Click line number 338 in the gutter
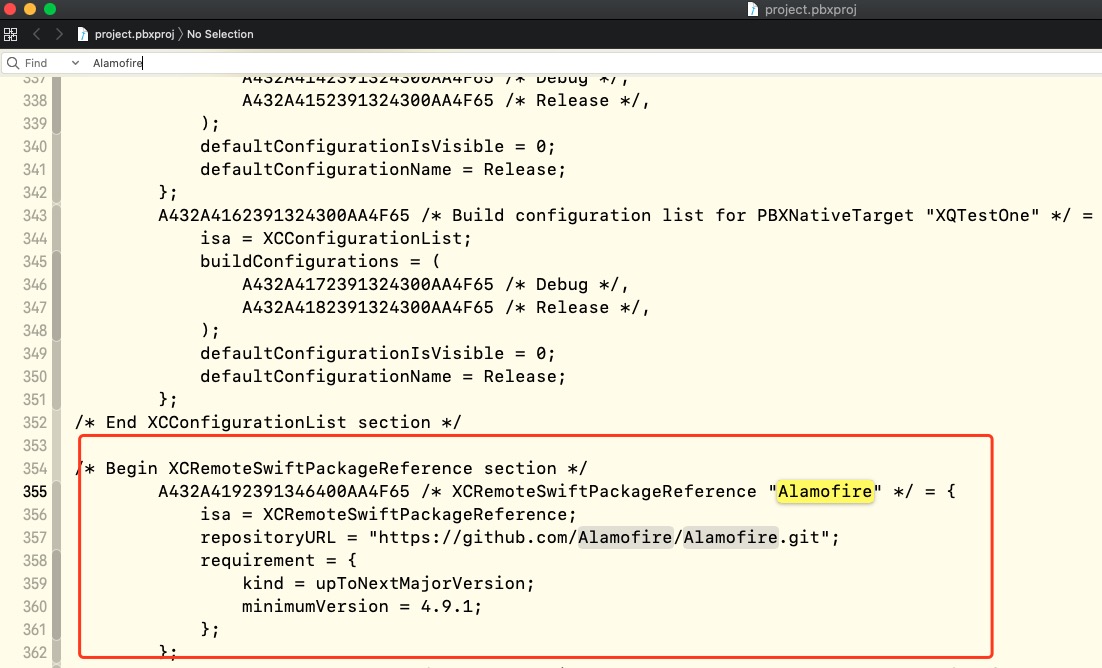Viewport: 1102px width, 668px height. (34, 101)
